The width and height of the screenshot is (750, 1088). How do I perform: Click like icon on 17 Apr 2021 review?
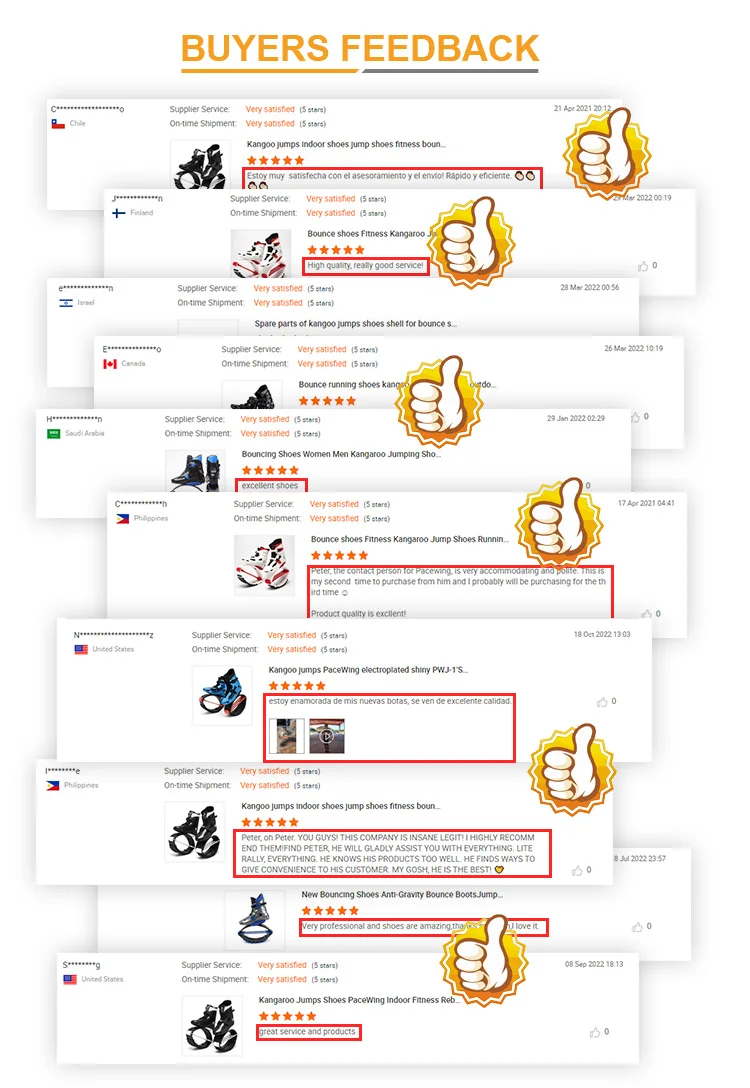[647, 614]
